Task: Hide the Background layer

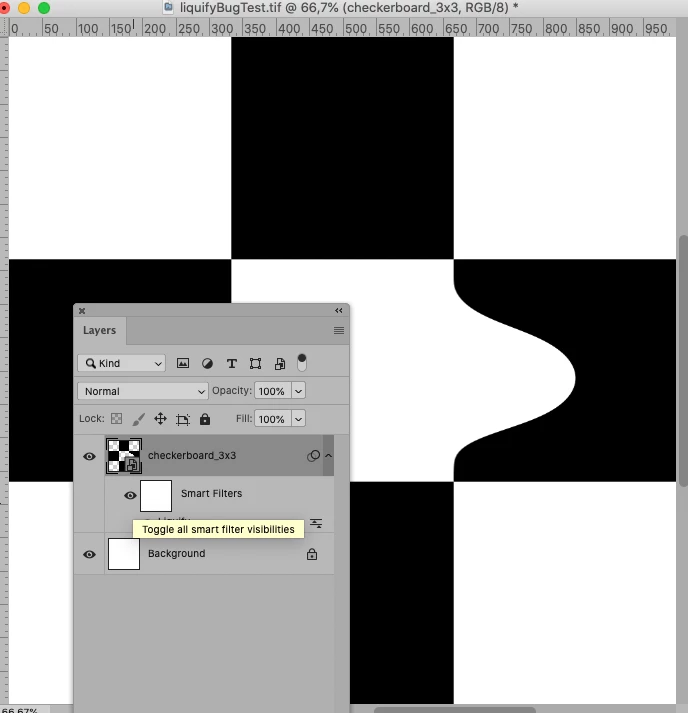Action: (x=89, y=554)
